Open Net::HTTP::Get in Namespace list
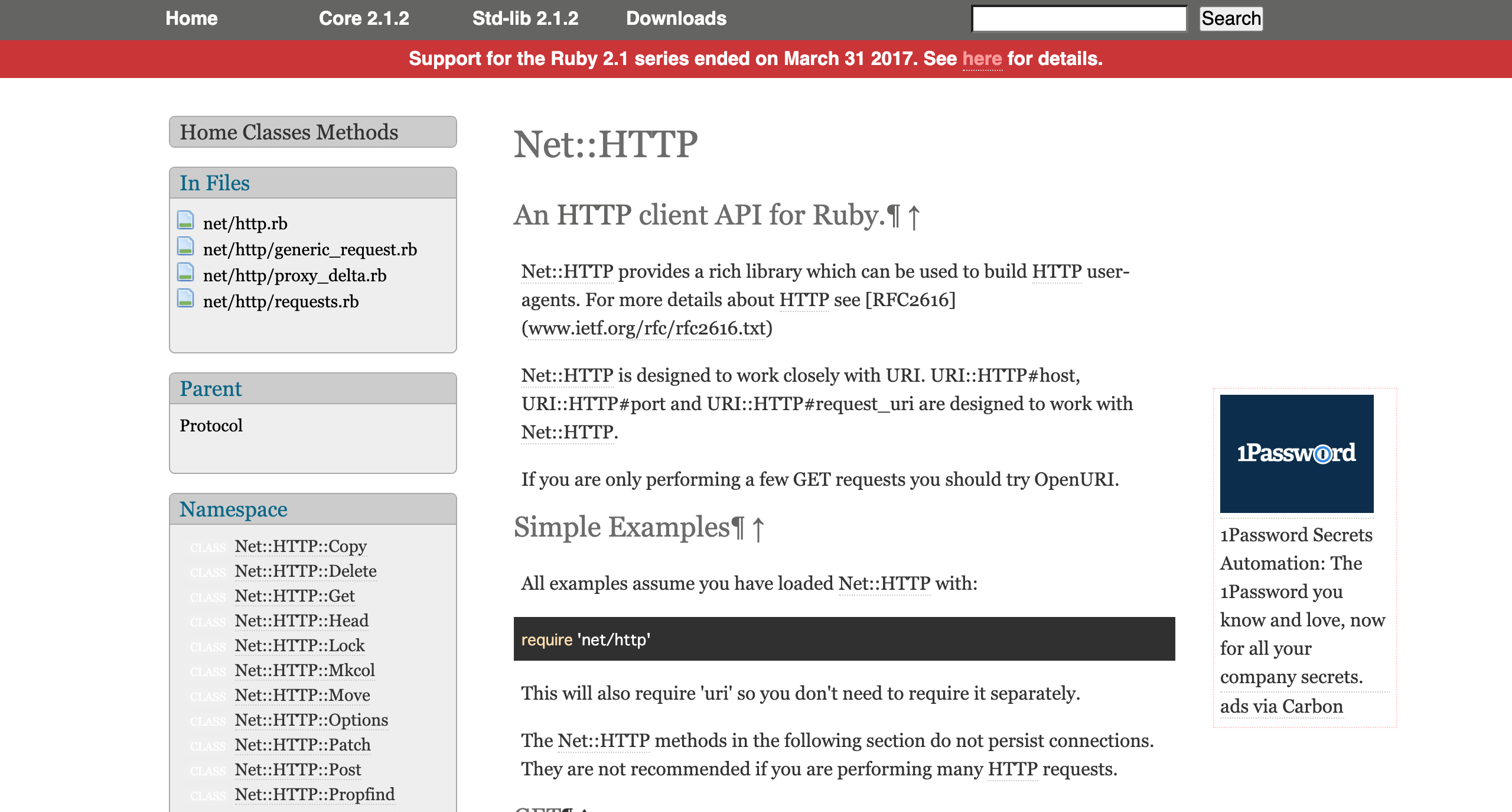Image resolution: width=1512 pixels, height=812 pixels. tap(294, 596)
